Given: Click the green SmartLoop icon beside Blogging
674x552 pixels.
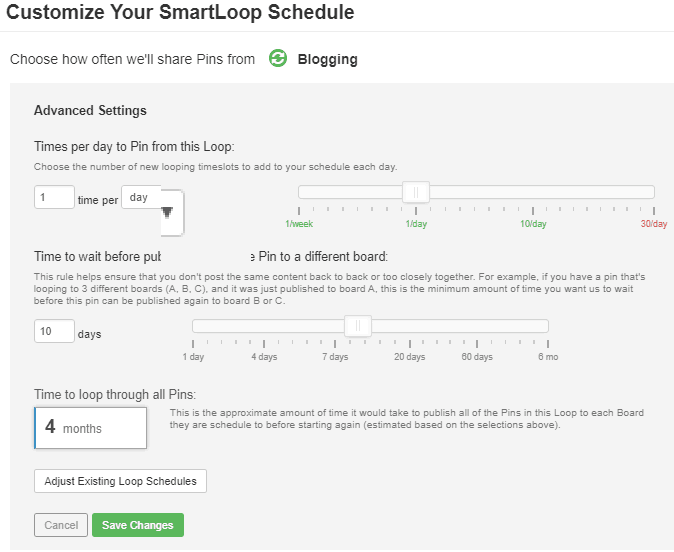Looking at the screenshot, I should point(278,58).
